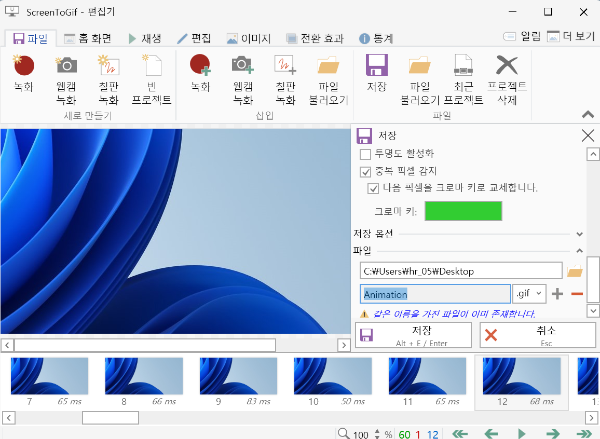
Task: Go to the previous frame
Action: click(x=491, y=434)
